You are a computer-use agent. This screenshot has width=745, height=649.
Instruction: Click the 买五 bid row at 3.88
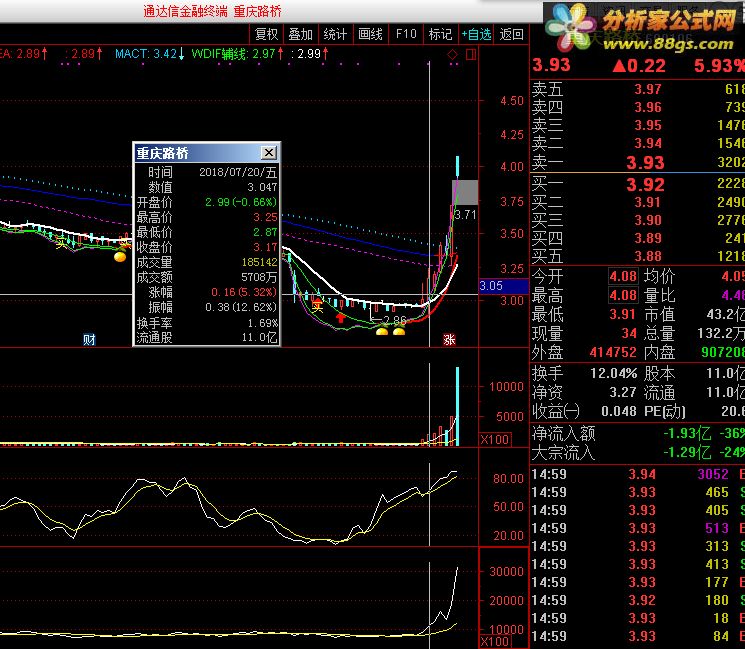(638, 257)
